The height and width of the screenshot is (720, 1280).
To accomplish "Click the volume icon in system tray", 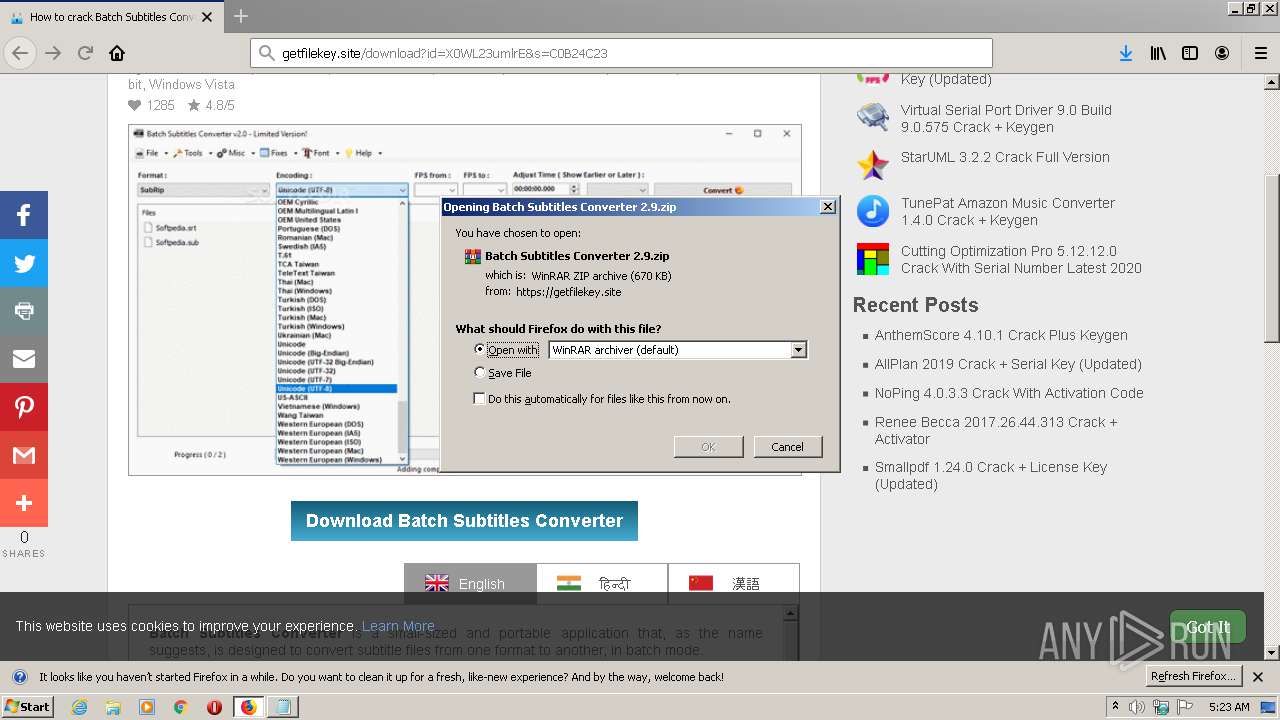I will point(1137,707).
